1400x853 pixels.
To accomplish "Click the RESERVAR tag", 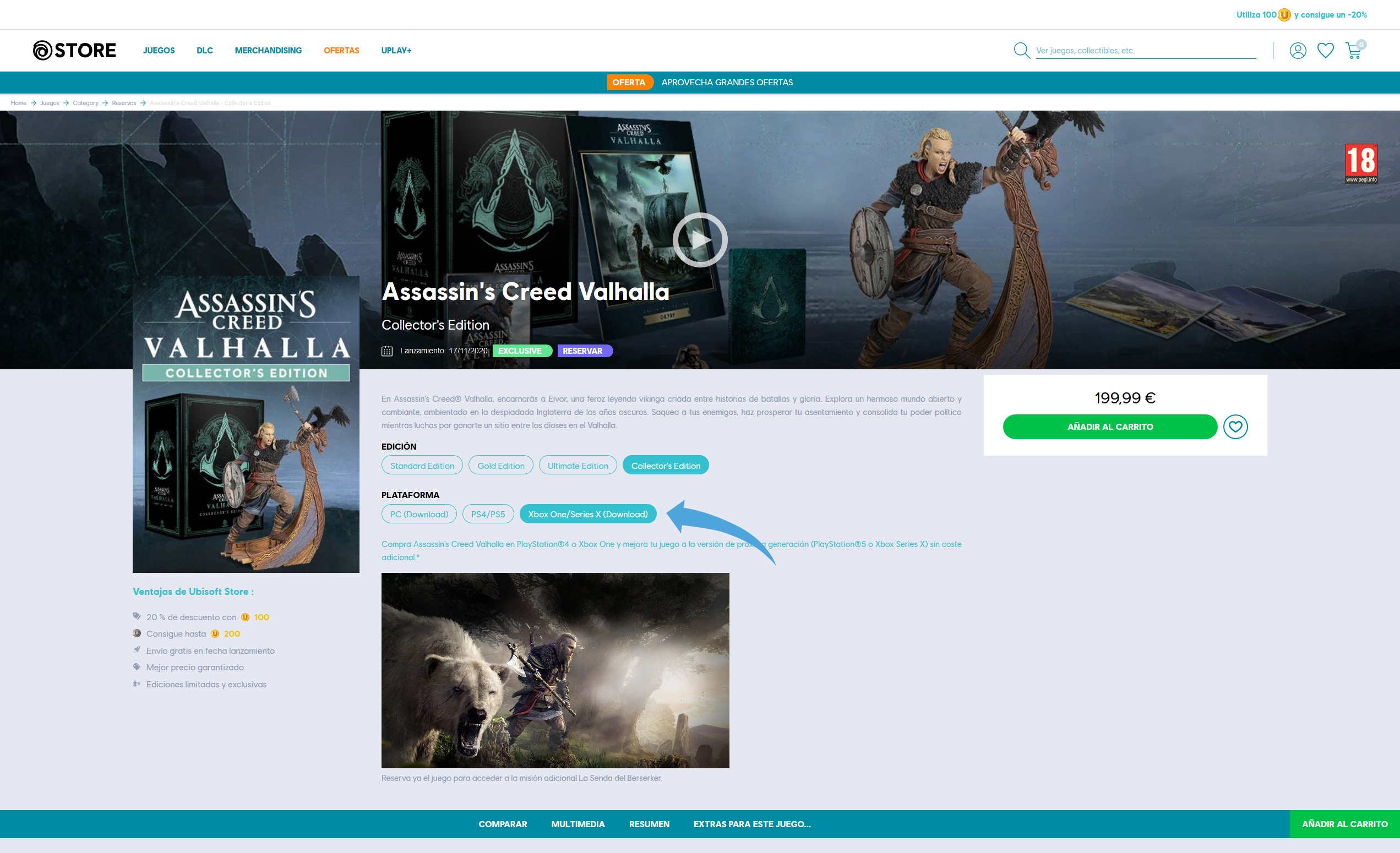I will coord(585,351).
